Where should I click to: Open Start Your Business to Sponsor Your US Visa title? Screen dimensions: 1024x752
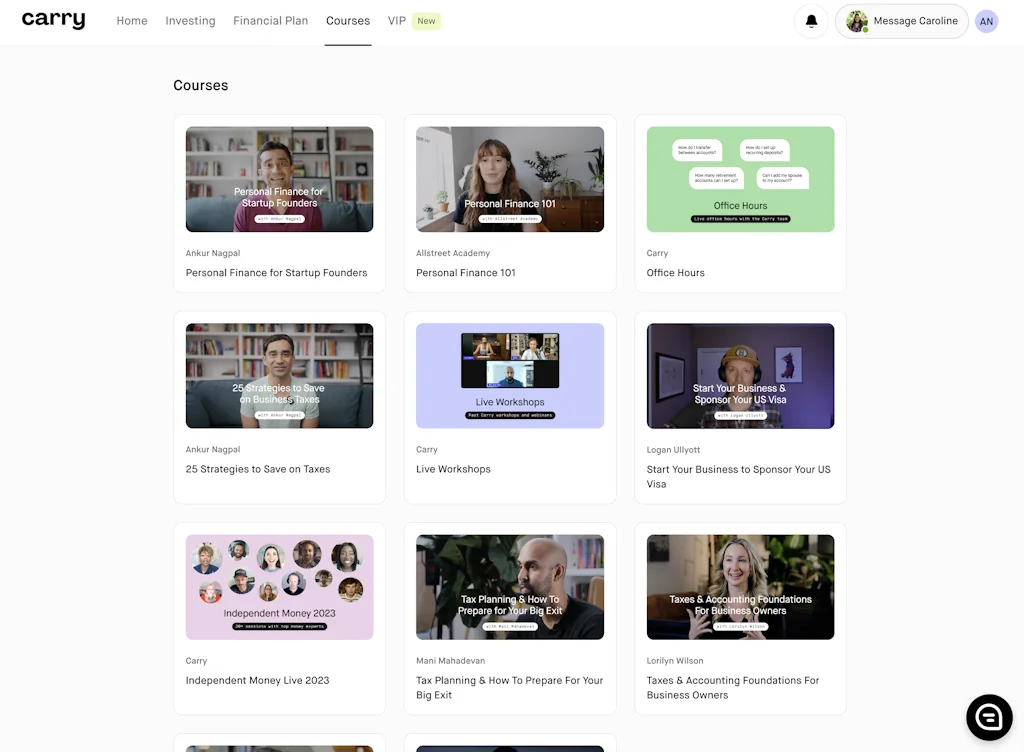pyautogui.click(x=738, y=476)
